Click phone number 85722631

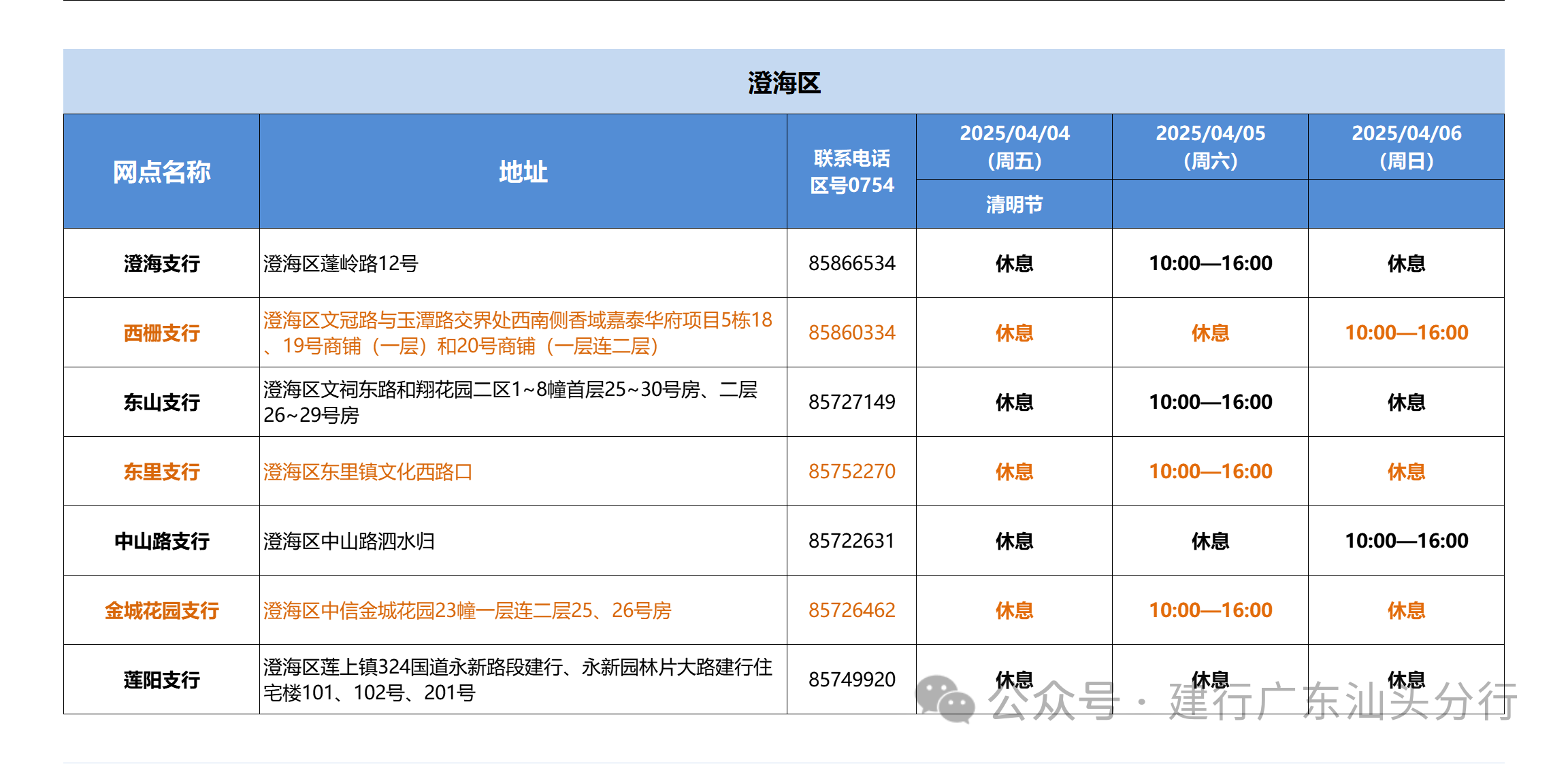tap(851, 541)
